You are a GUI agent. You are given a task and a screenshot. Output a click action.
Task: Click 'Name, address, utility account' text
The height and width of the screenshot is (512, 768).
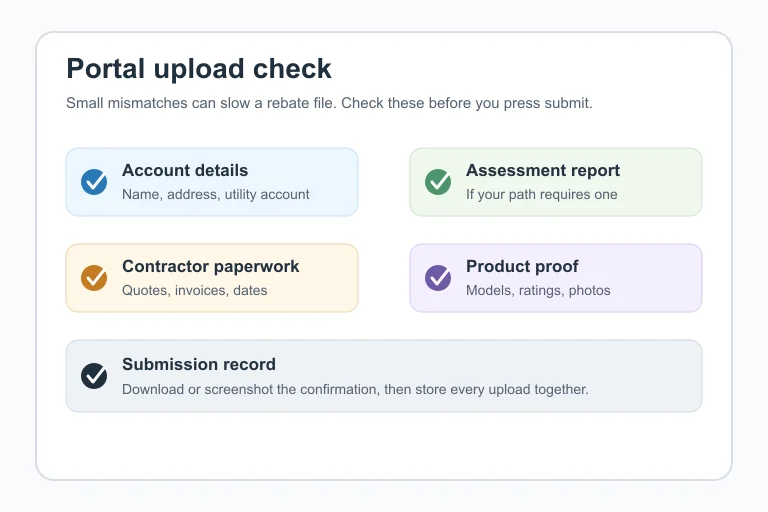(216, 195)
